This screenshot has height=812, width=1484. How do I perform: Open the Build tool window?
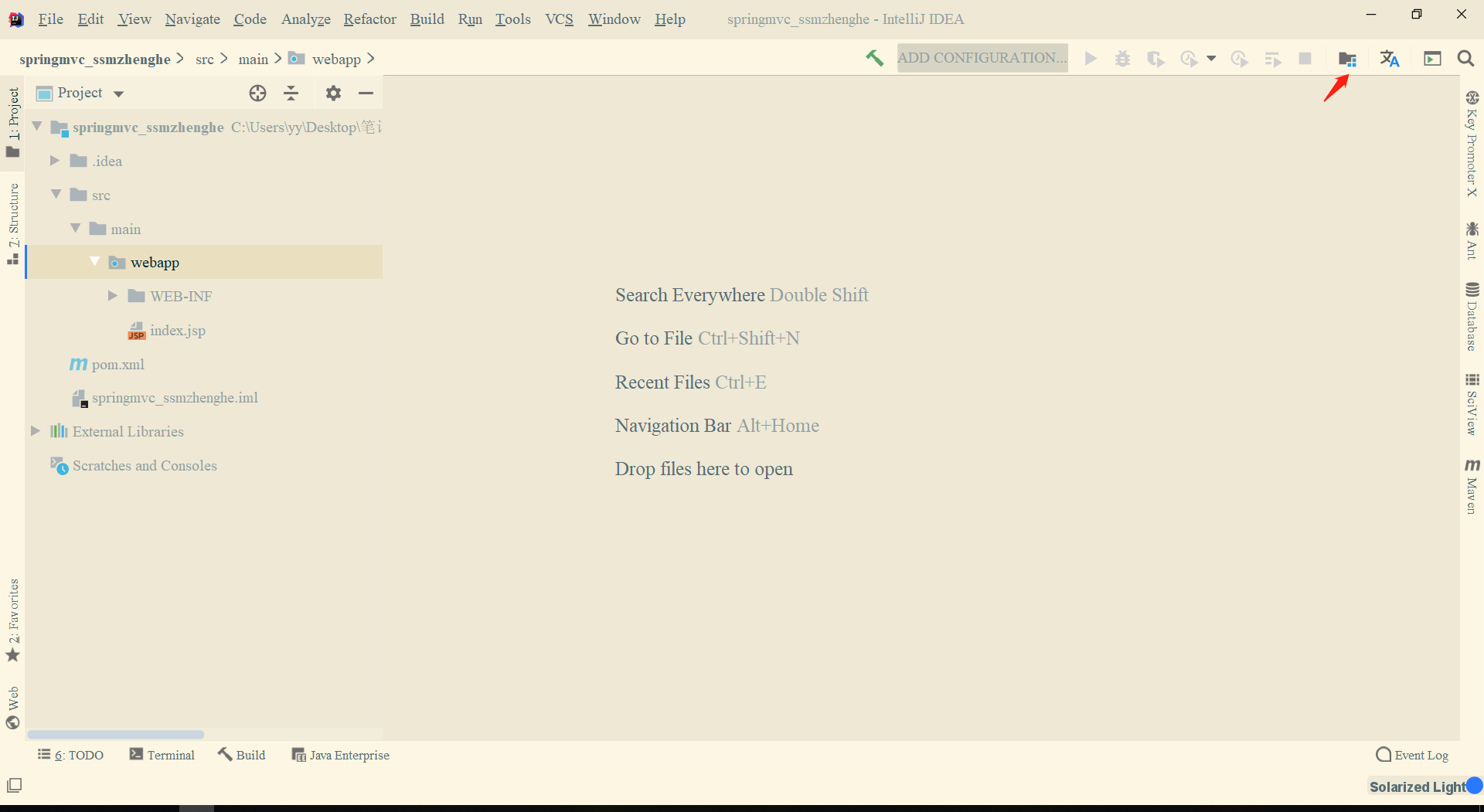tap(242, 756)
